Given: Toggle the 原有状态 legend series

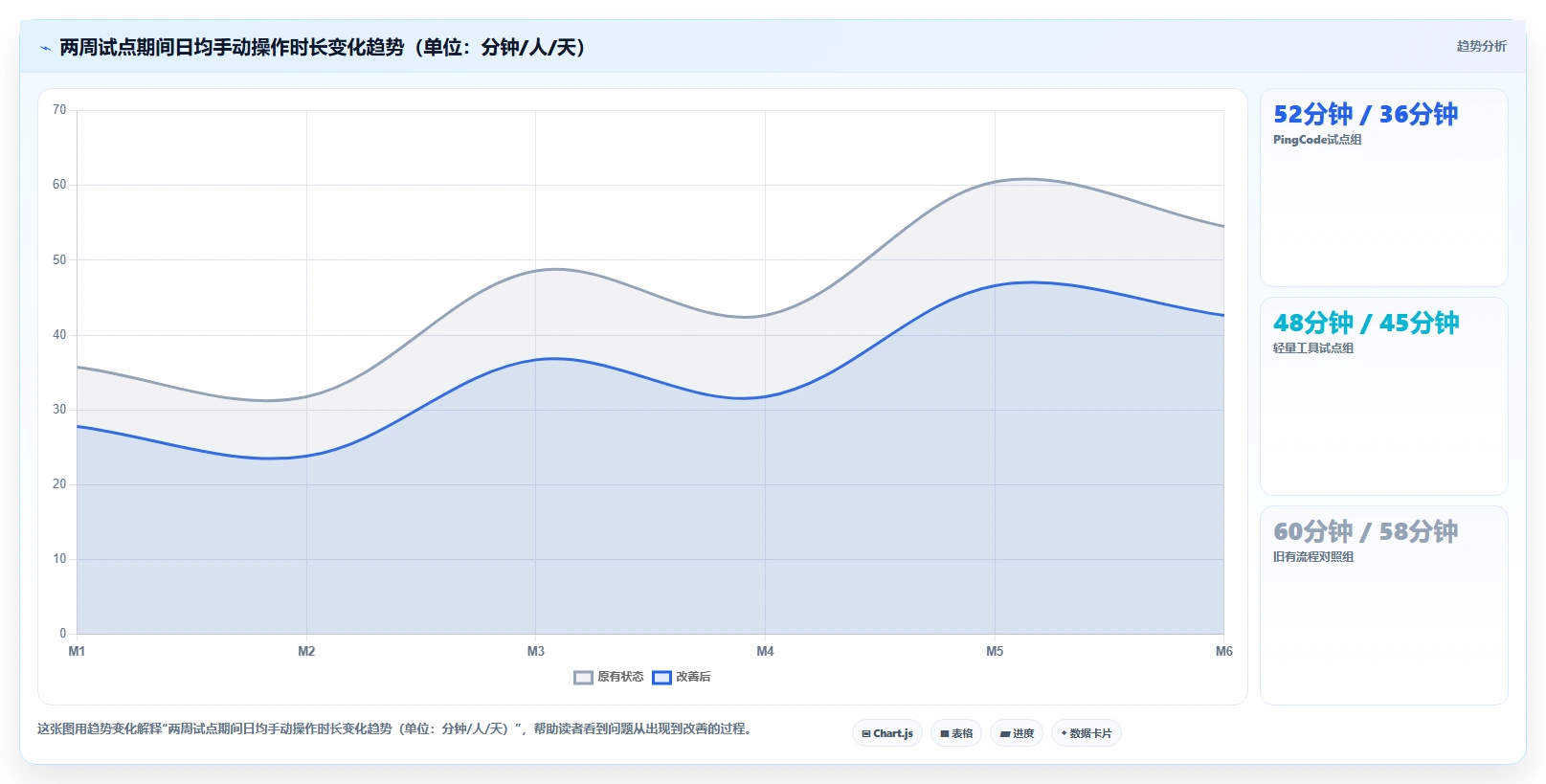Looking at the screenshot, I should [609, 677].
